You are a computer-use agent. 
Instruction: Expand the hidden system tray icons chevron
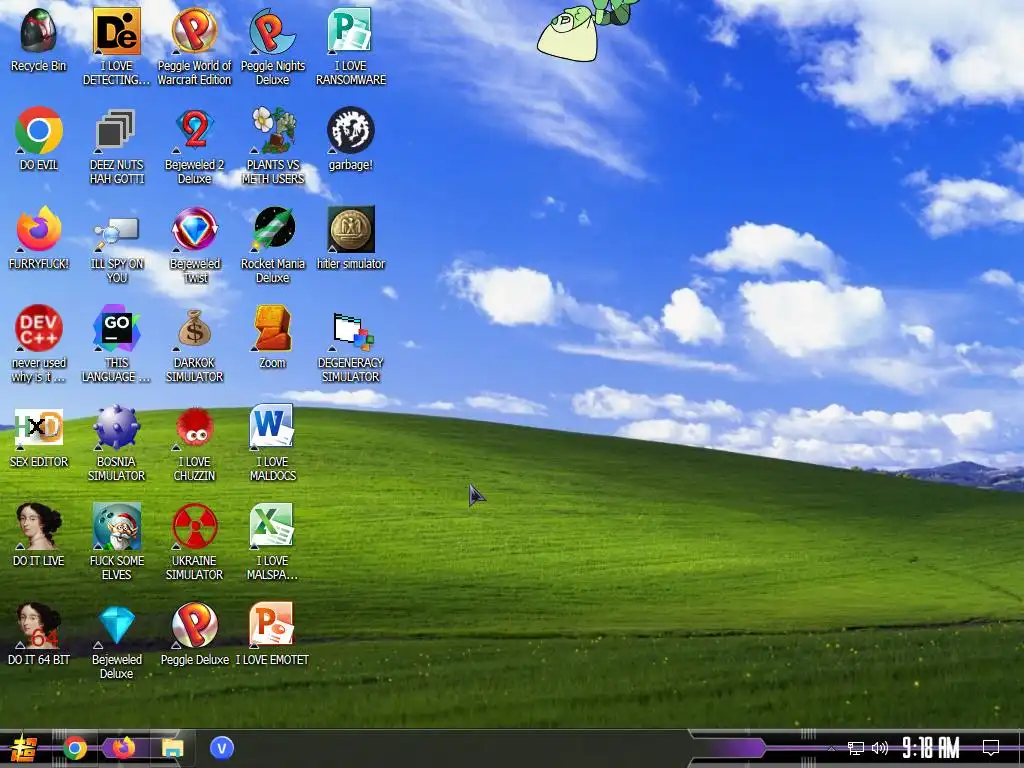pos(831,748)
